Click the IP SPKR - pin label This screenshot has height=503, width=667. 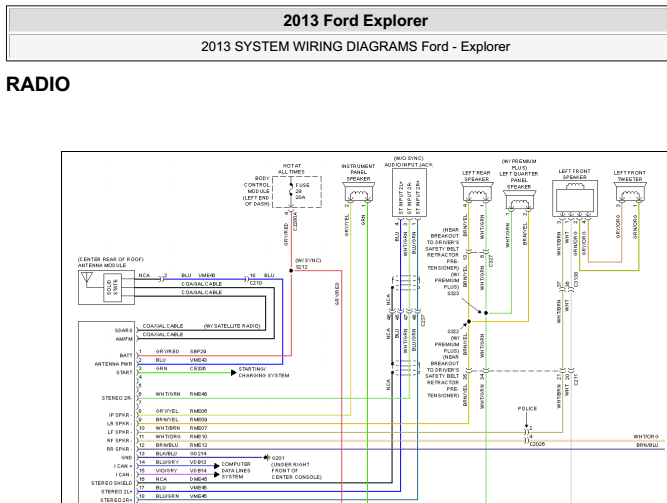(120, 415)
